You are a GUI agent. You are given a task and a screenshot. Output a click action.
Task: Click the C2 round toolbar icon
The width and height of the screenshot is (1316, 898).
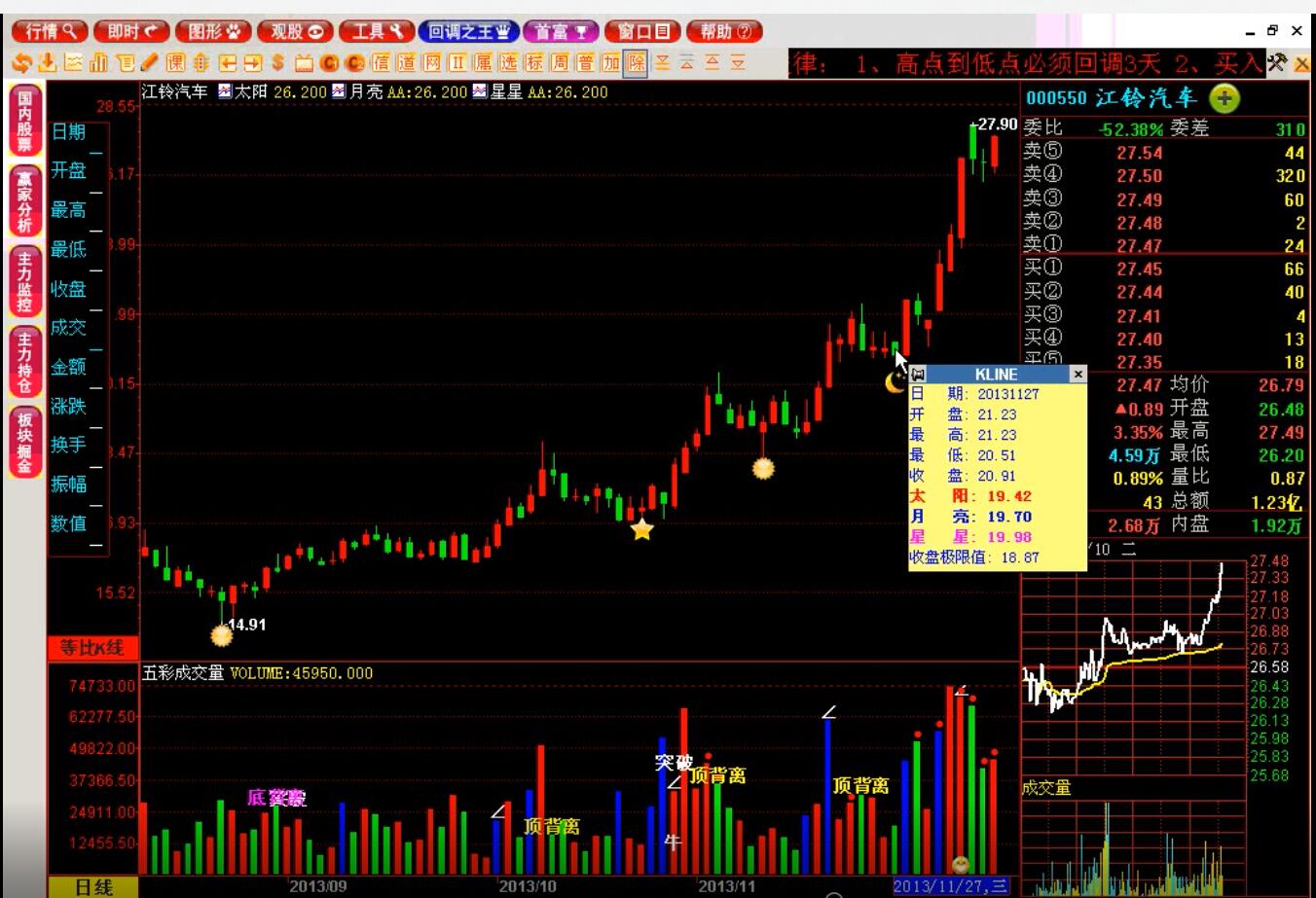click(x=355, y=63)
